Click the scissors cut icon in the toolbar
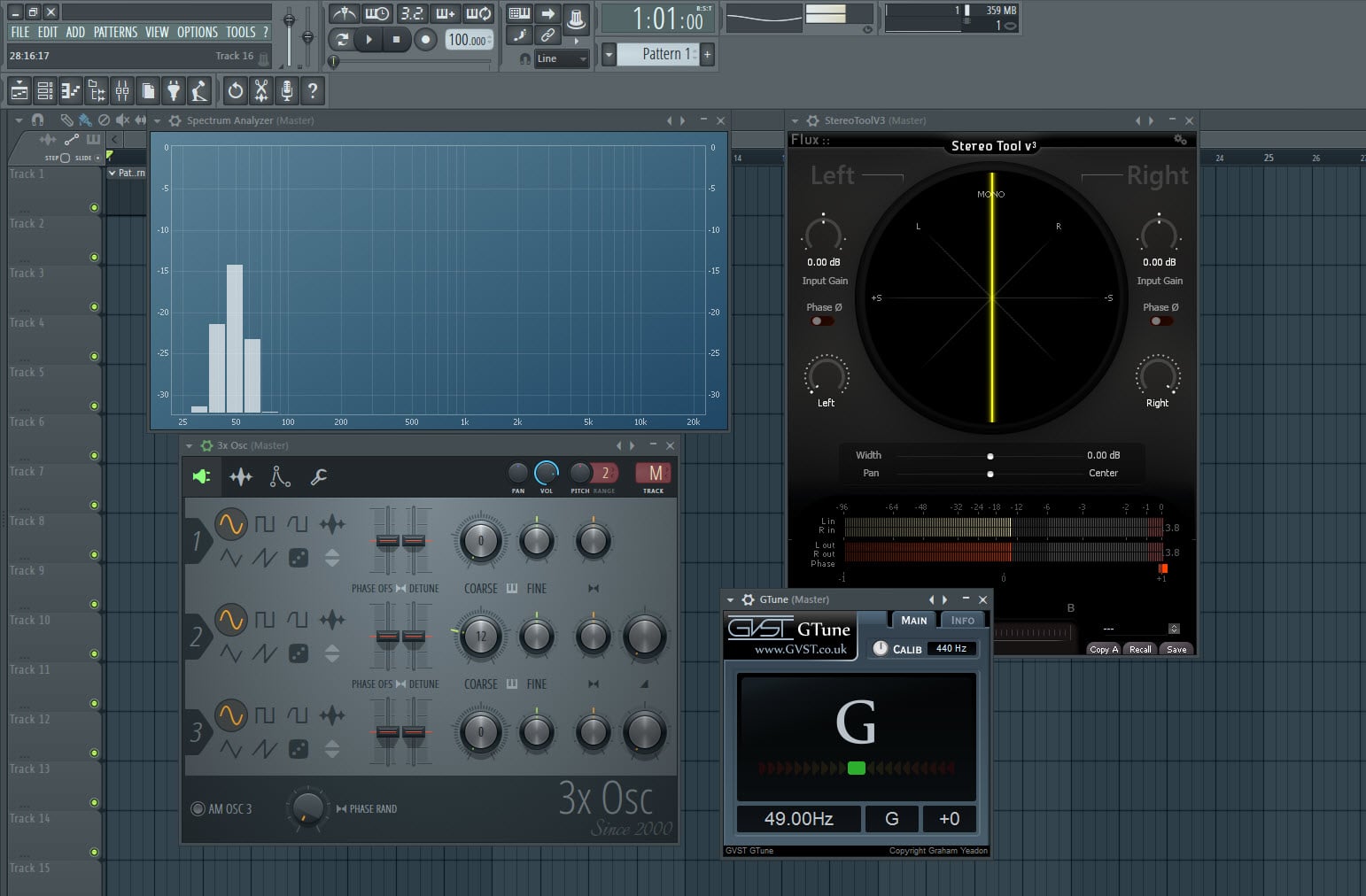This screenshot has width=1366, height=896. coord(261,90)
